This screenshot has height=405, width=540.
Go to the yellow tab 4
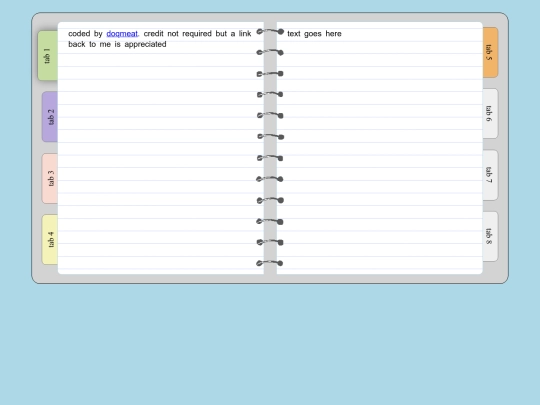[x=50, y=240]
